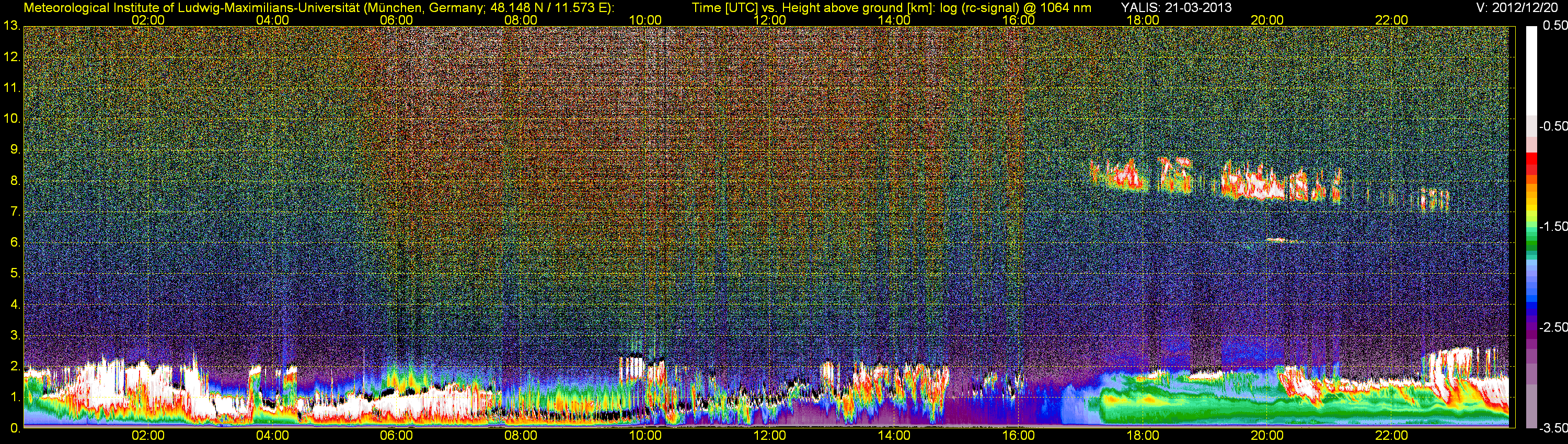Click the "22:00" label on the top time axis
The width and height of the screenshot is (1568, 444).
click(x=1391, y=20)
